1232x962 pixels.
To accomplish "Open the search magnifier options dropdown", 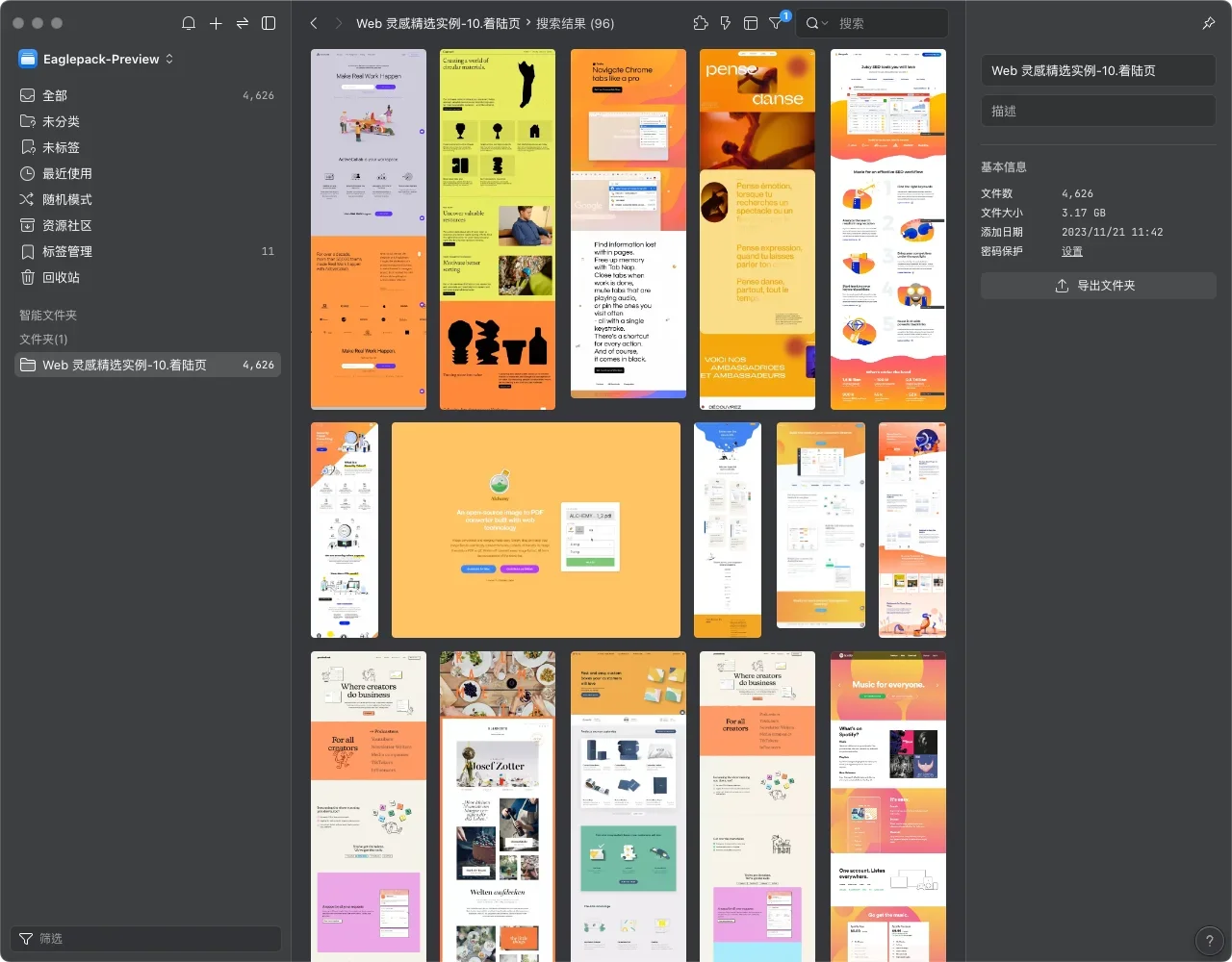I will [817, 23].
